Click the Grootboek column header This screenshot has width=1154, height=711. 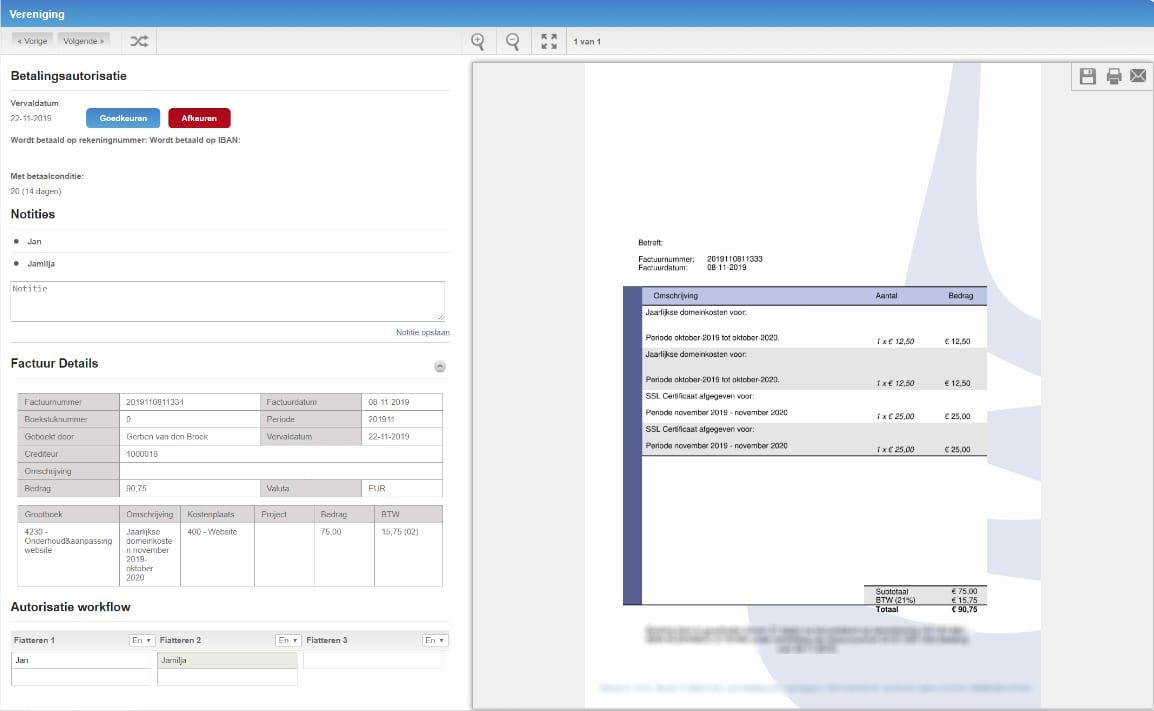pyautogui.click(x=68, y=514)
